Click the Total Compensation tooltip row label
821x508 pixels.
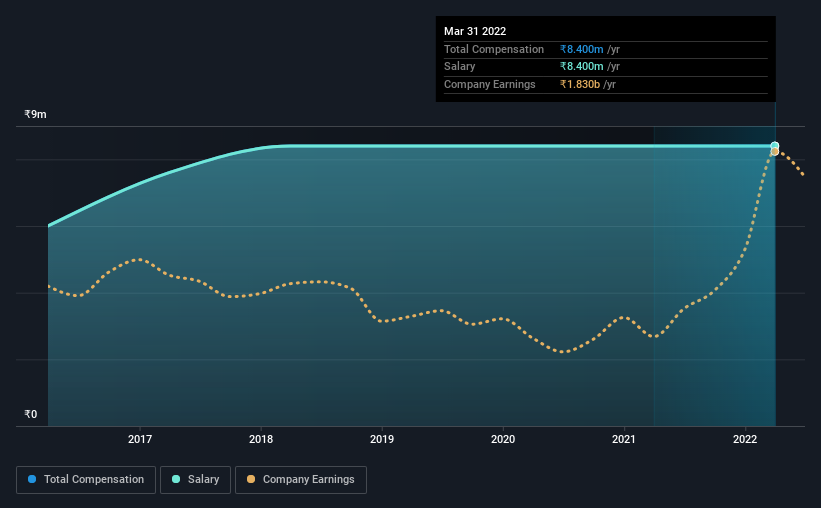point(494,49)
